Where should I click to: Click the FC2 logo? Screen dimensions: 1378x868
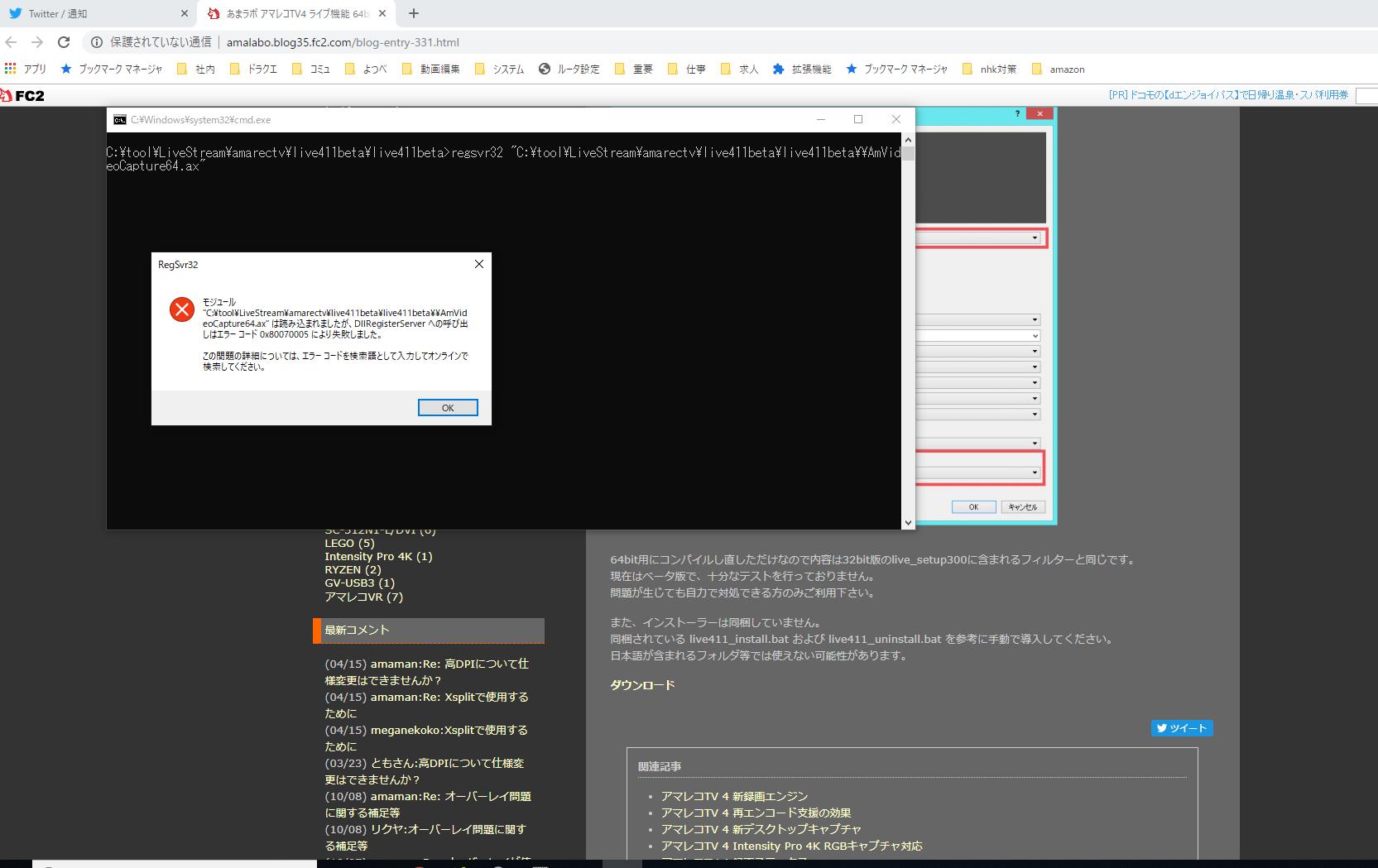[x=23, y=96]
